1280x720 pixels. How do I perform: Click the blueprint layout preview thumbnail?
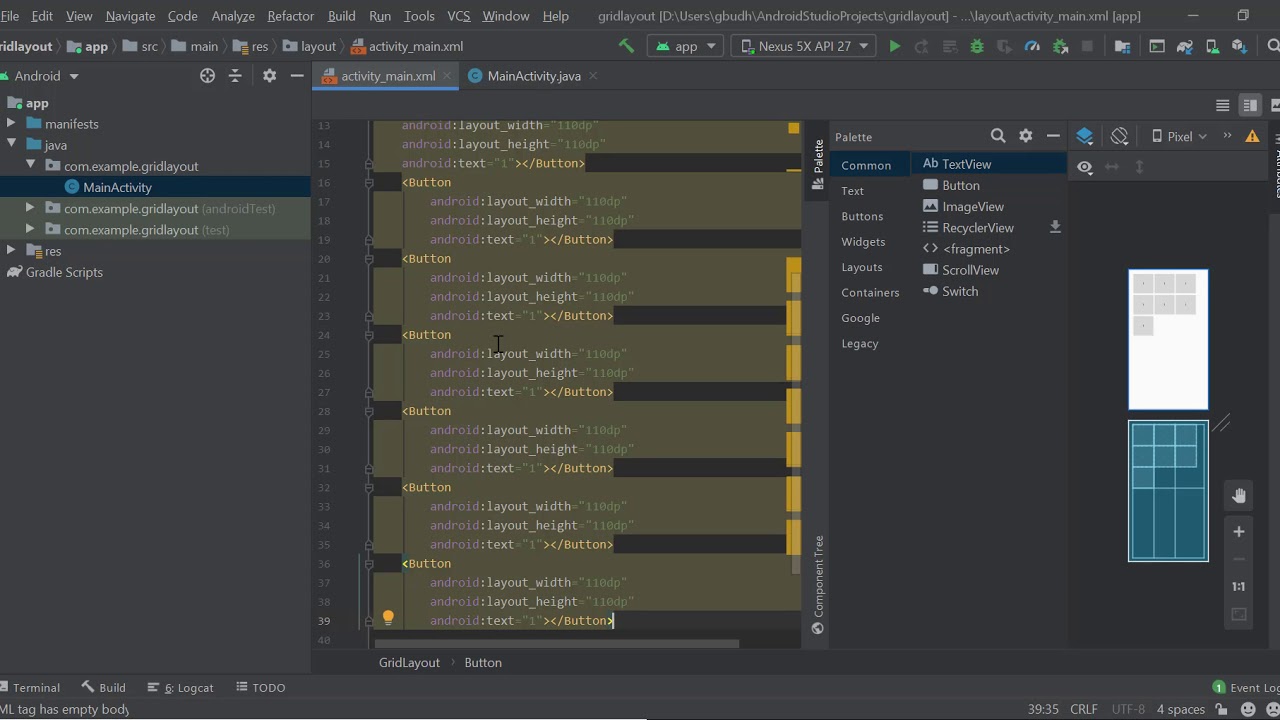point(1168,491)
